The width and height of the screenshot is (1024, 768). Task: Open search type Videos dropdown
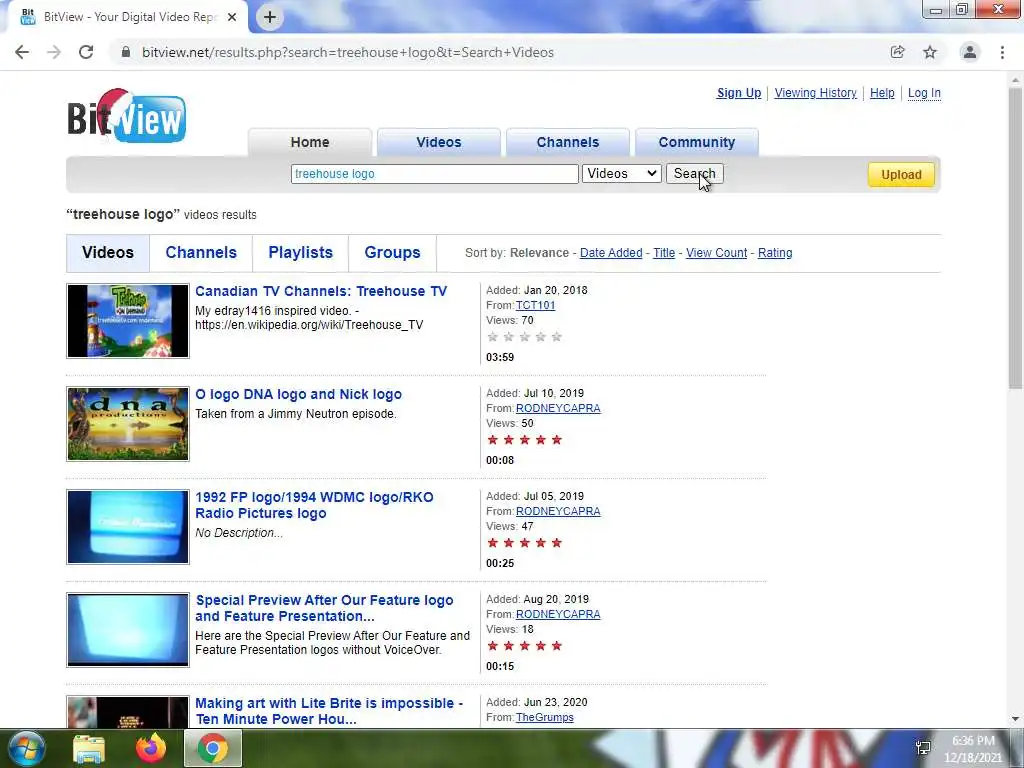point(622,174)
